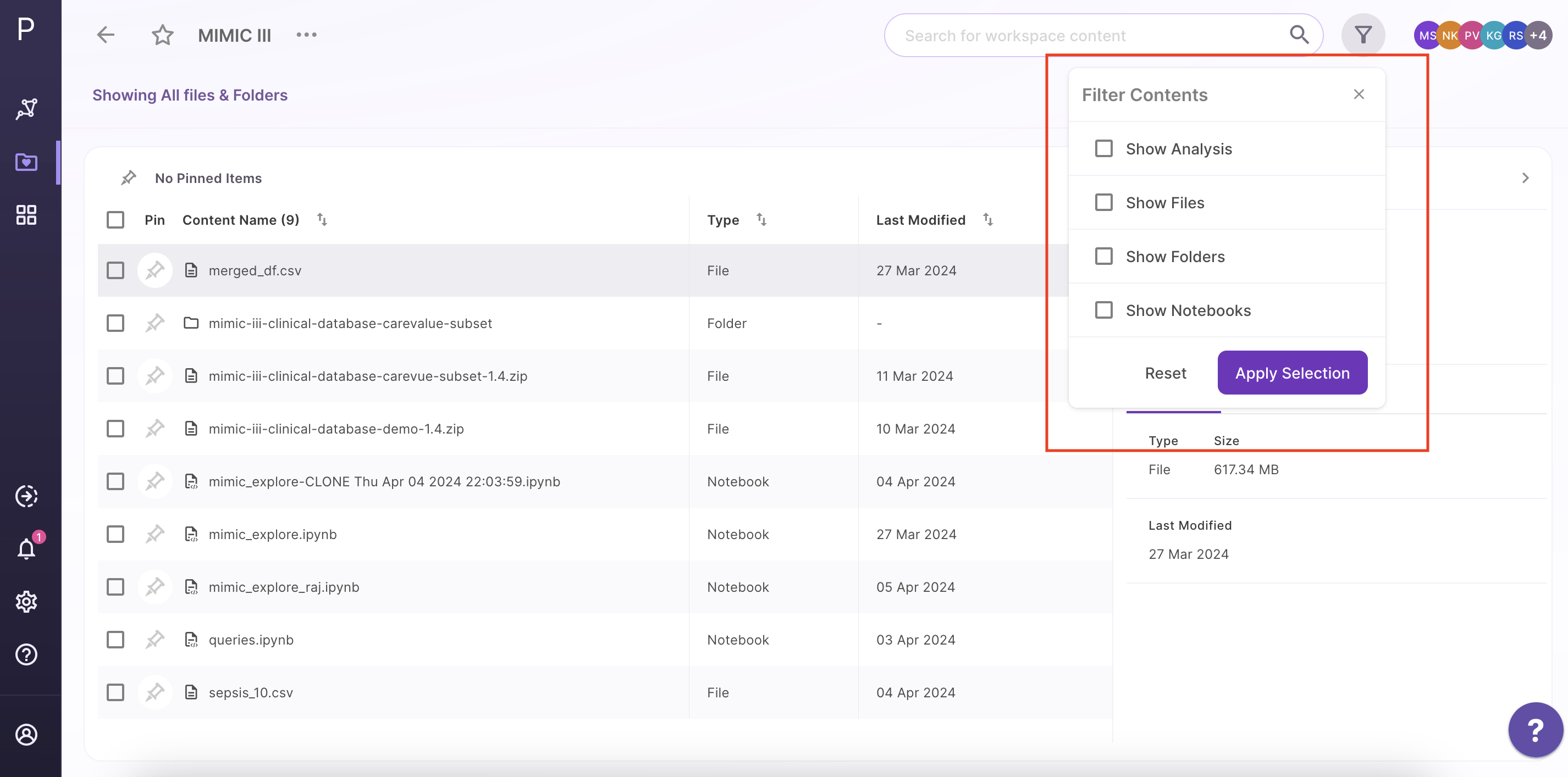Check the Show Folders filter
Screen dimensions: 1568x777
[1103, 256]
